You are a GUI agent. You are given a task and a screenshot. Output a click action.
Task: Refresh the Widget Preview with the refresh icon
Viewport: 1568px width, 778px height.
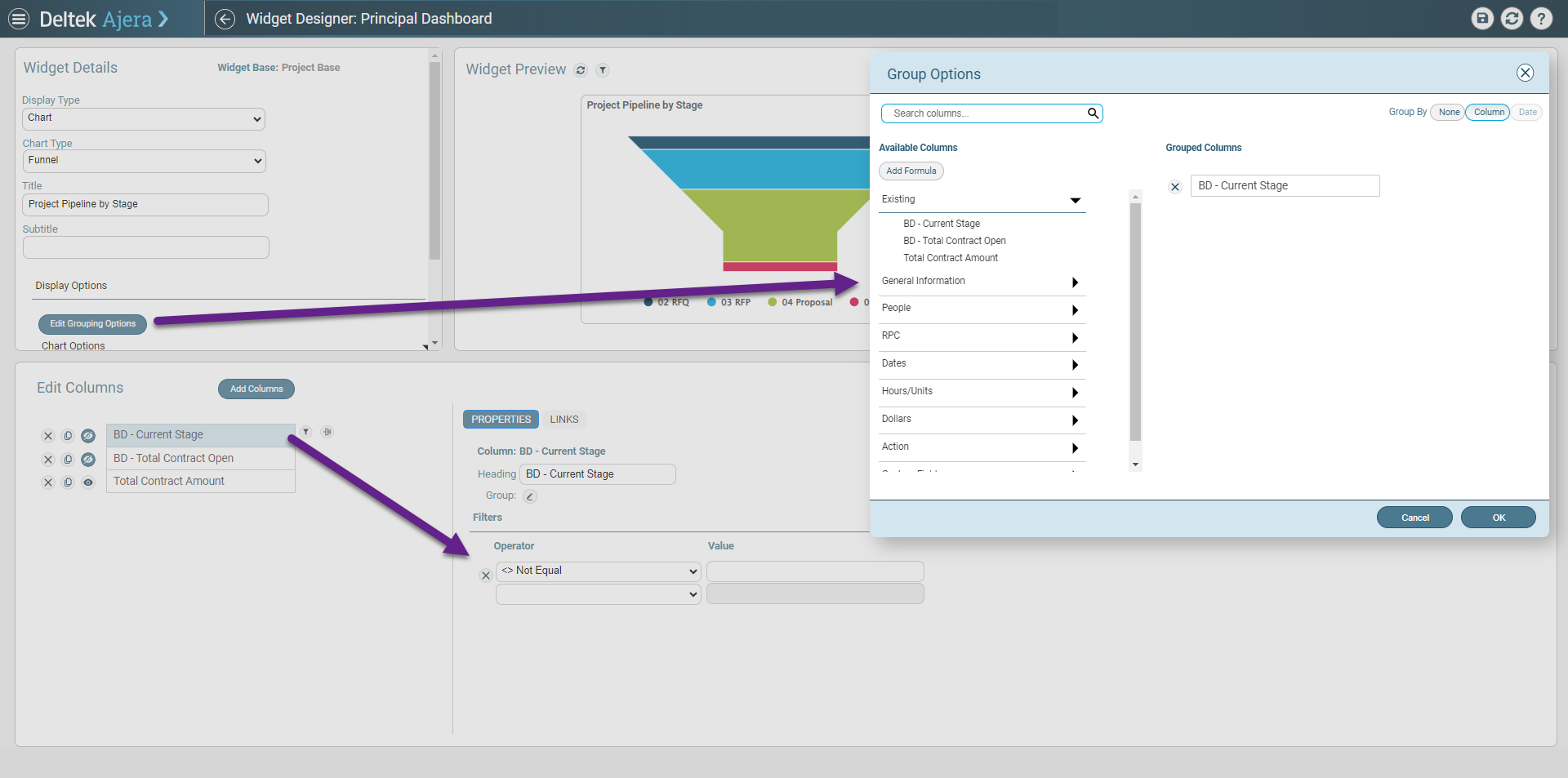click(581, 70)
